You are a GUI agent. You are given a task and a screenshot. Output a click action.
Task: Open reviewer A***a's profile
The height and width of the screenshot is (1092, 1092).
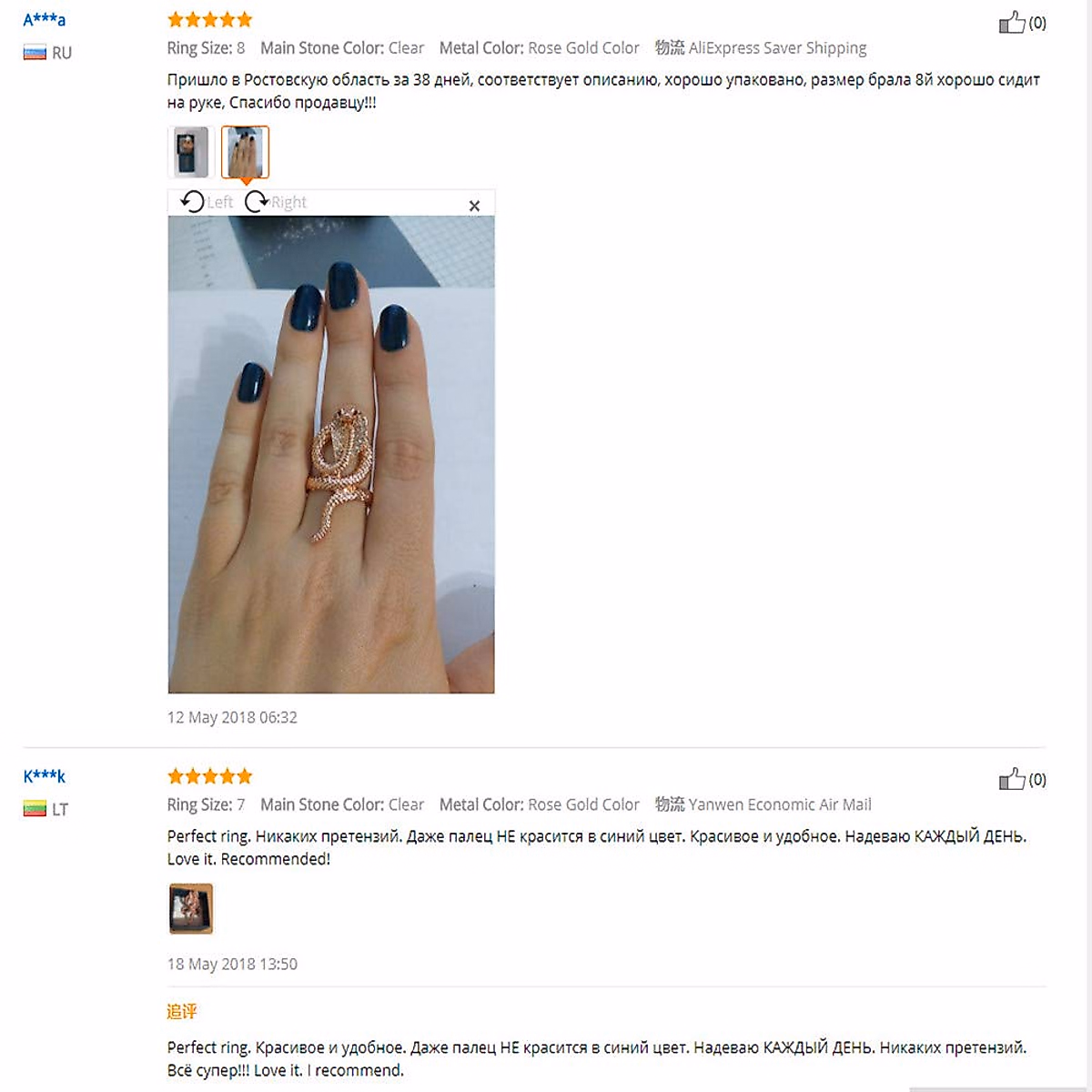tap(45, 19)
